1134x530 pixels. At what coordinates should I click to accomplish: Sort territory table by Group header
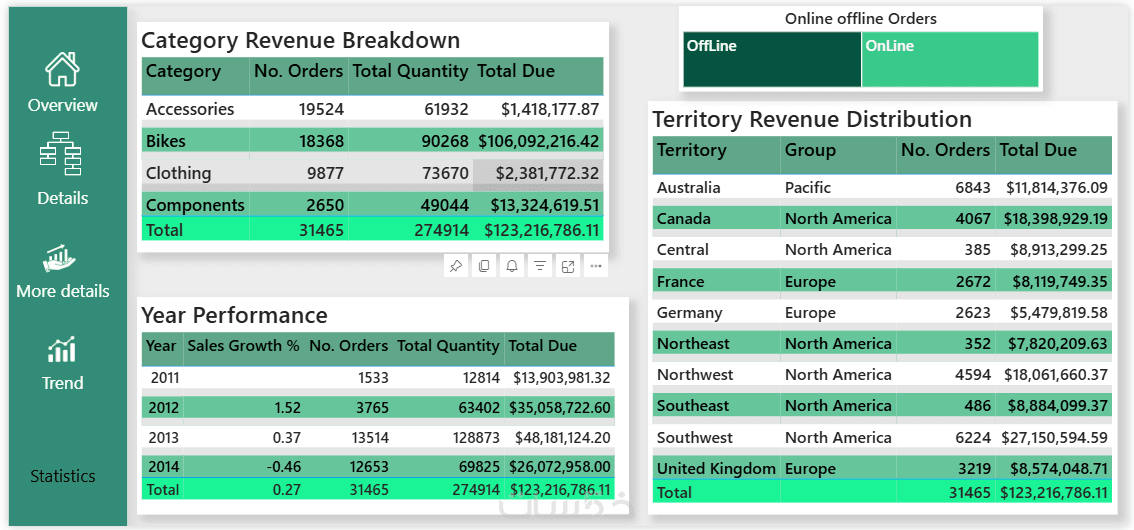tap(810, 151)
